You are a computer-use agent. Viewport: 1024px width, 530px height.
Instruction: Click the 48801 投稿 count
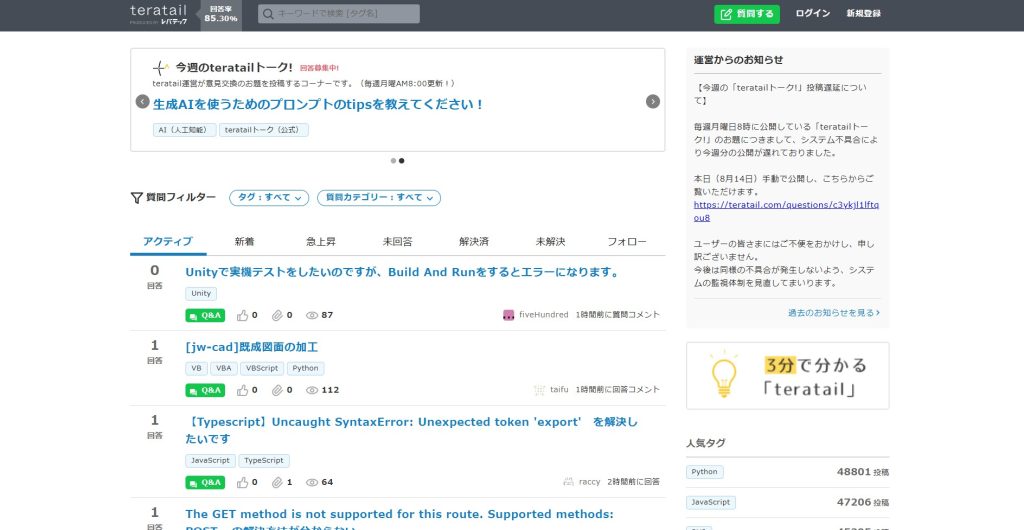(x=863, y=472)
